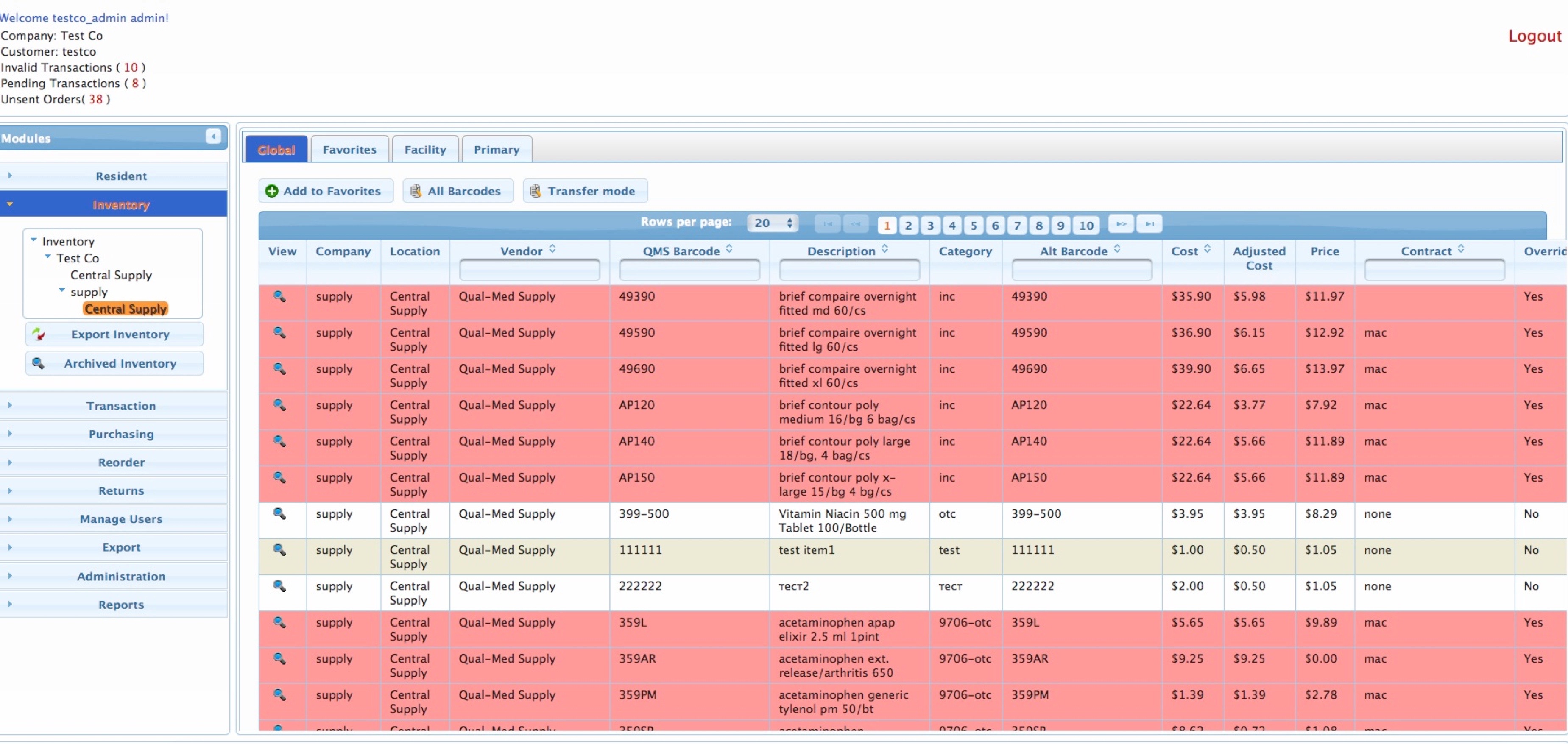
Task: Sort the QMS Barcode column
Action: pyautogui.click(x=729, y=249)
